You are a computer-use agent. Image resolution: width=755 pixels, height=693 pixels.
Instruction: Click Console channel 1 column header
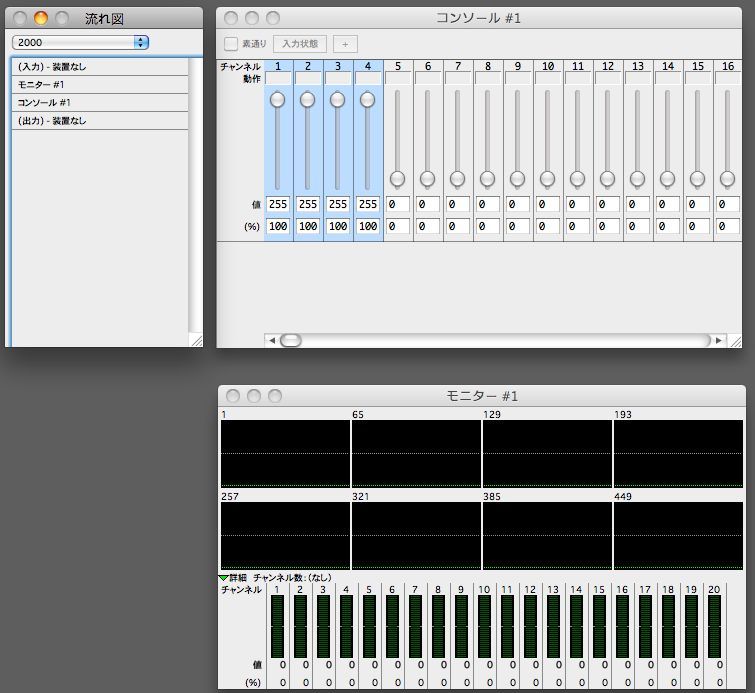coord(278,66)
